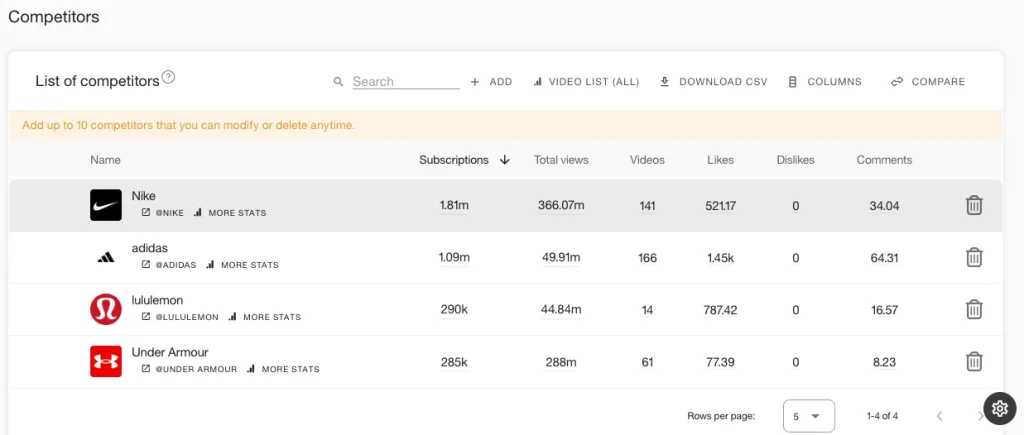The height and width of the screenshot is (435, 1024).
Task: Open the COLUMNS chooser
Action: 825,82
